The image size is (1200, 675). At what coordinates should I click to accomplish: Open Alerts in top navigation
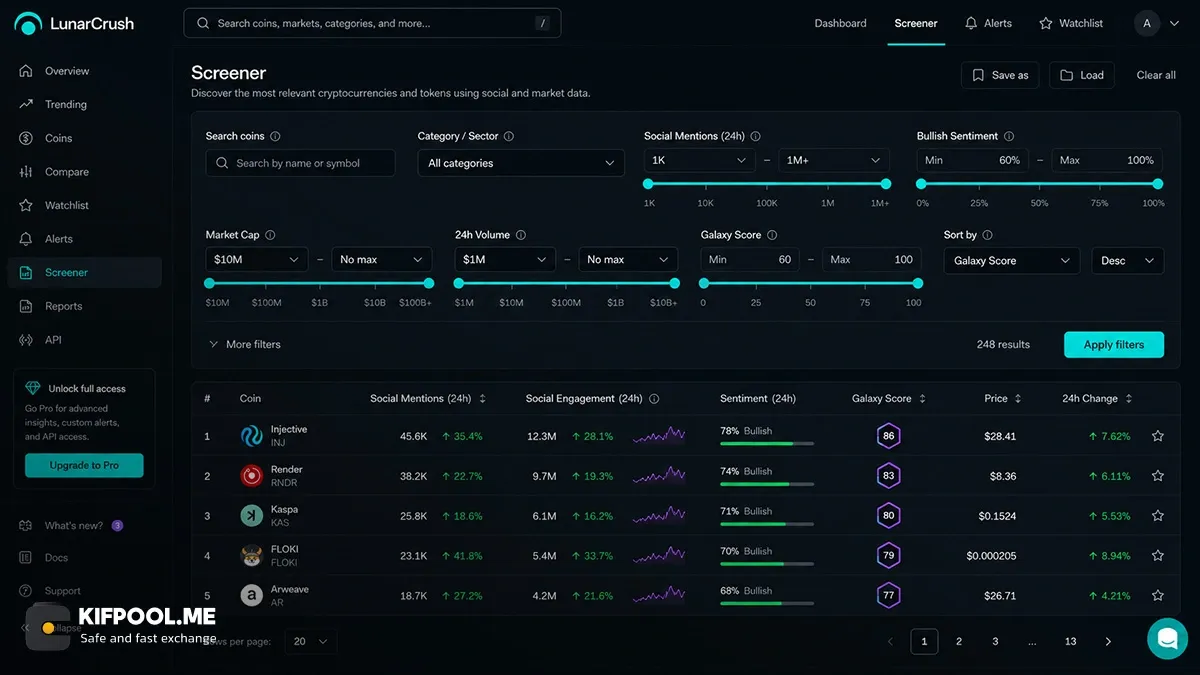pyautogui.click(x=987, y=23)
